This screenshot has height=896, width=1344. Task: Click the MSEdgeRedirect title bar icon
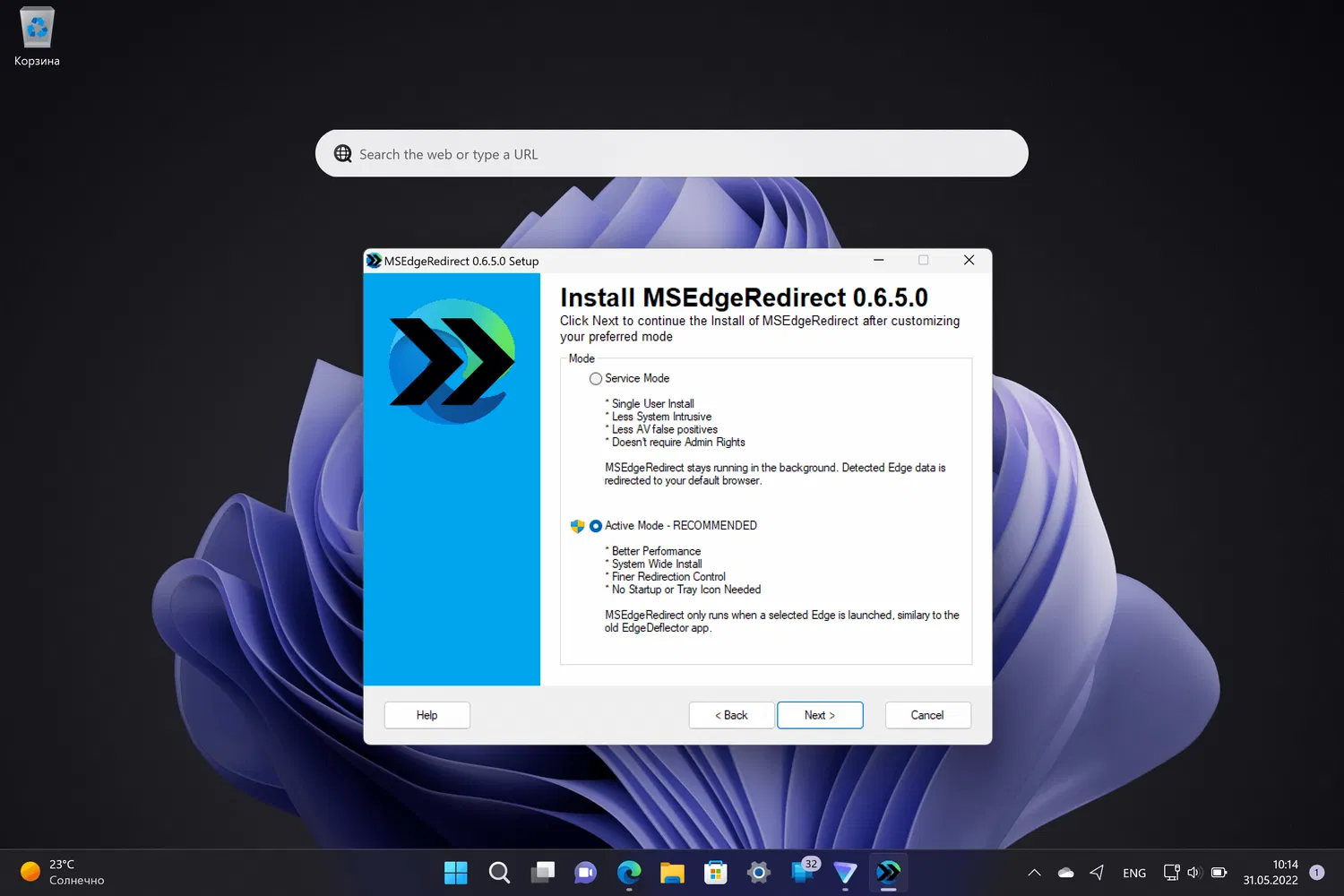point(375,261)
